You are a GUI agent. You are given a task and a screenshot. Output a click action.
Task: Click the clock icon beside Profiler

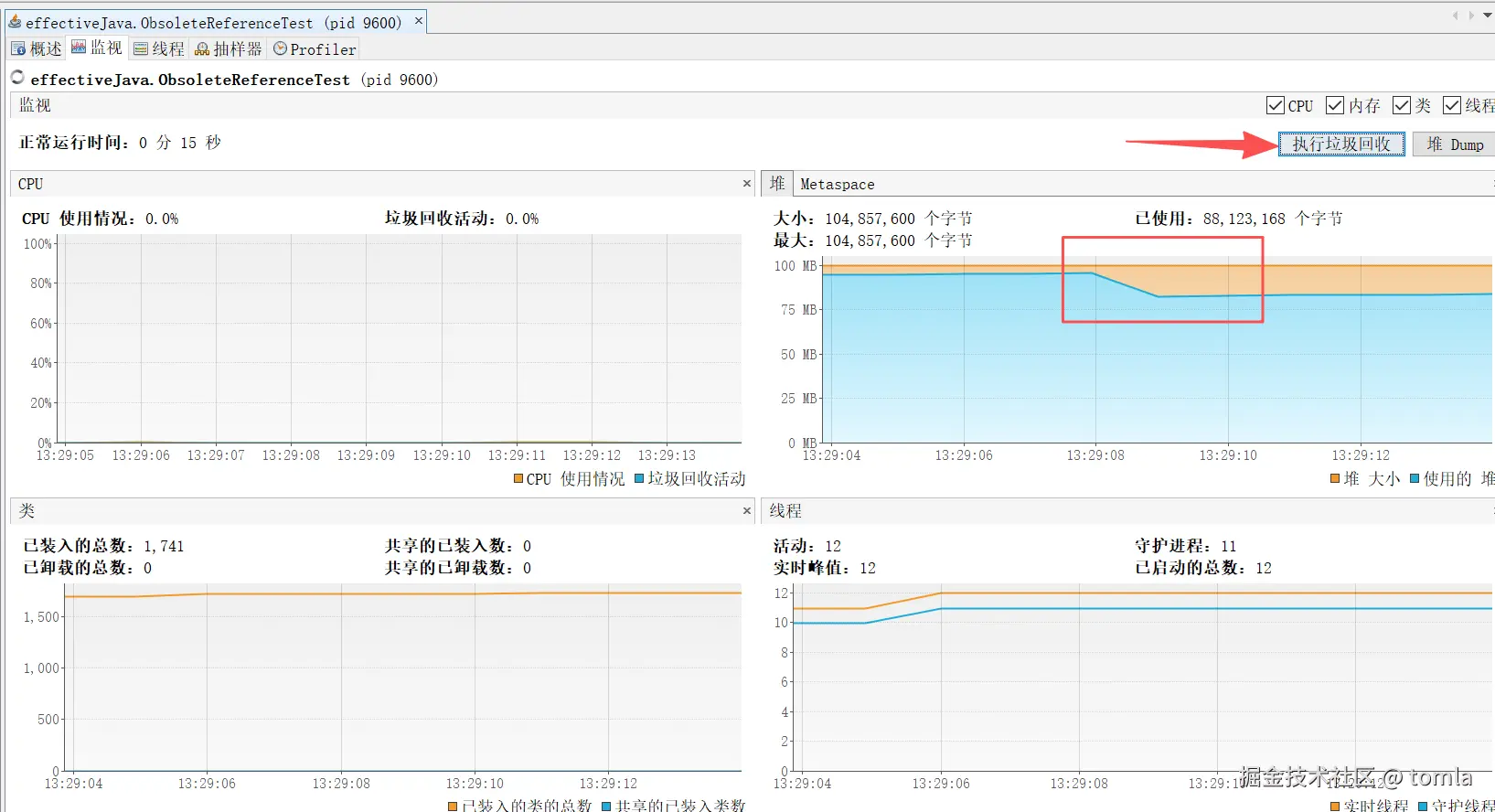(x=280, y=48)
